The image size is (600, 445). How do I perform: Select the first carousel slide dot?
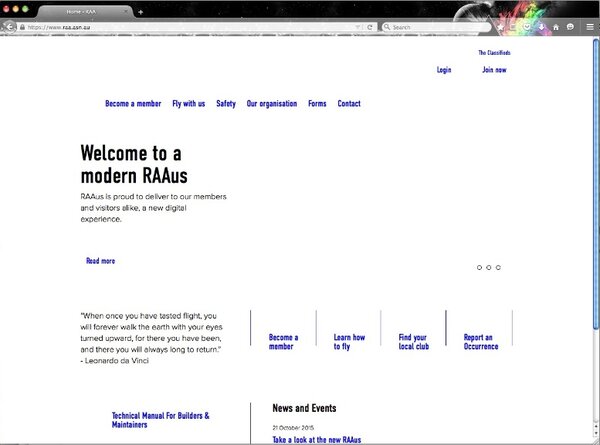(480, 268)
